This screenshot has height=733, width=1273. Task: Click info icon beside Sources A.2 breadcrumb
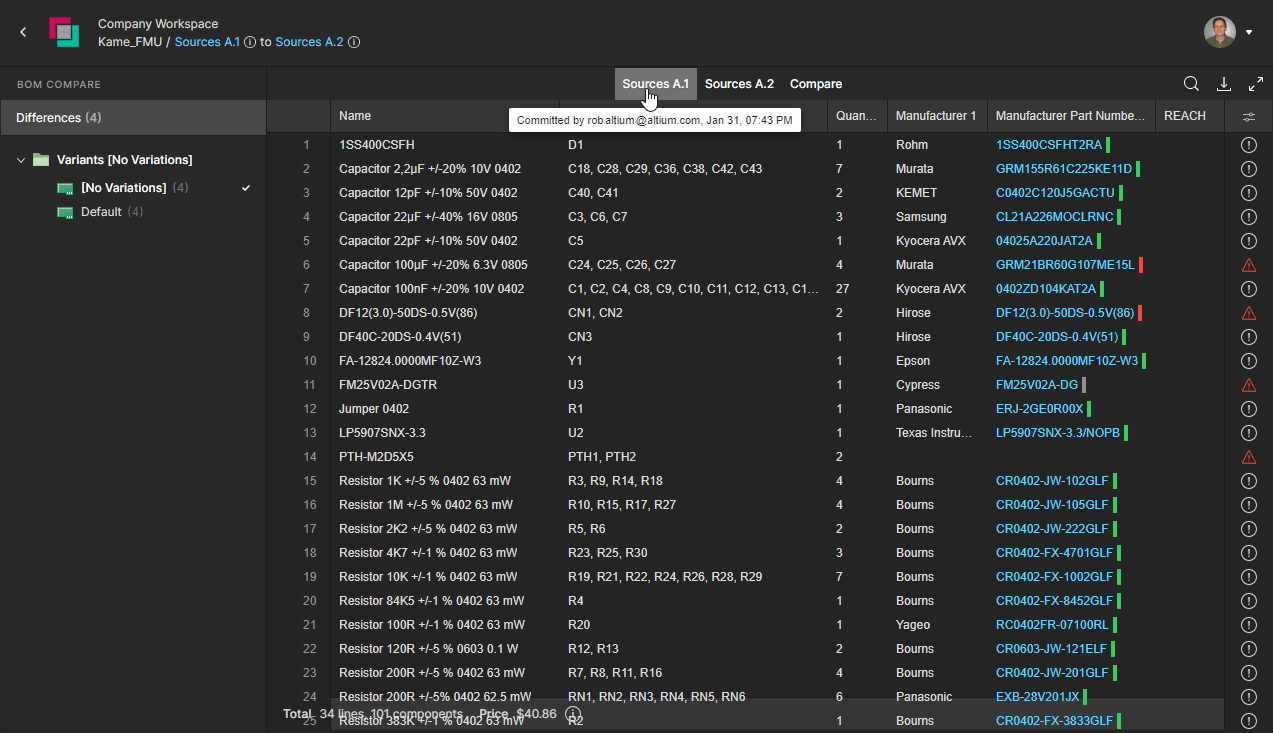[x=354, y=42]
